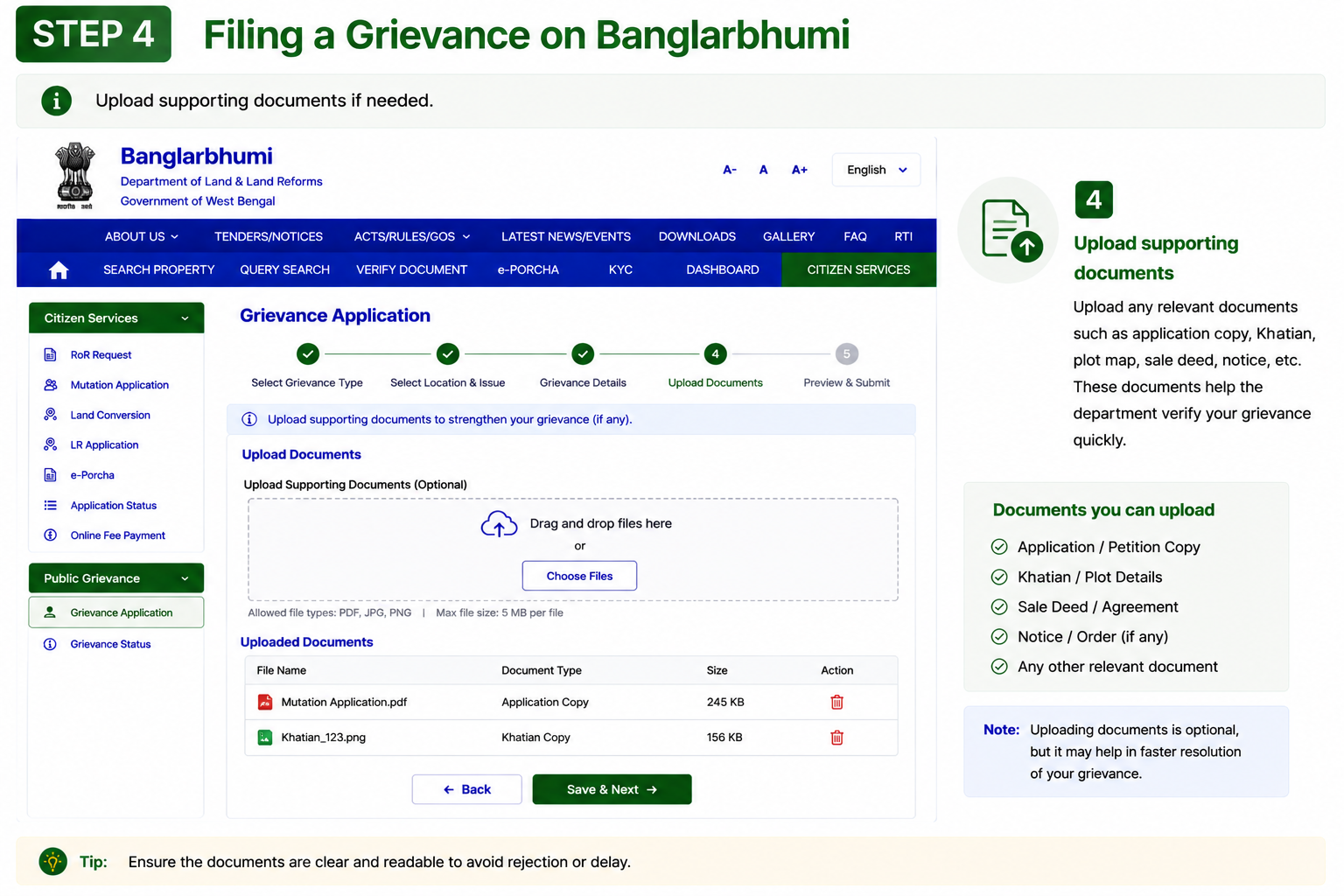Click the Document Type column header

[x=542, y=670]
